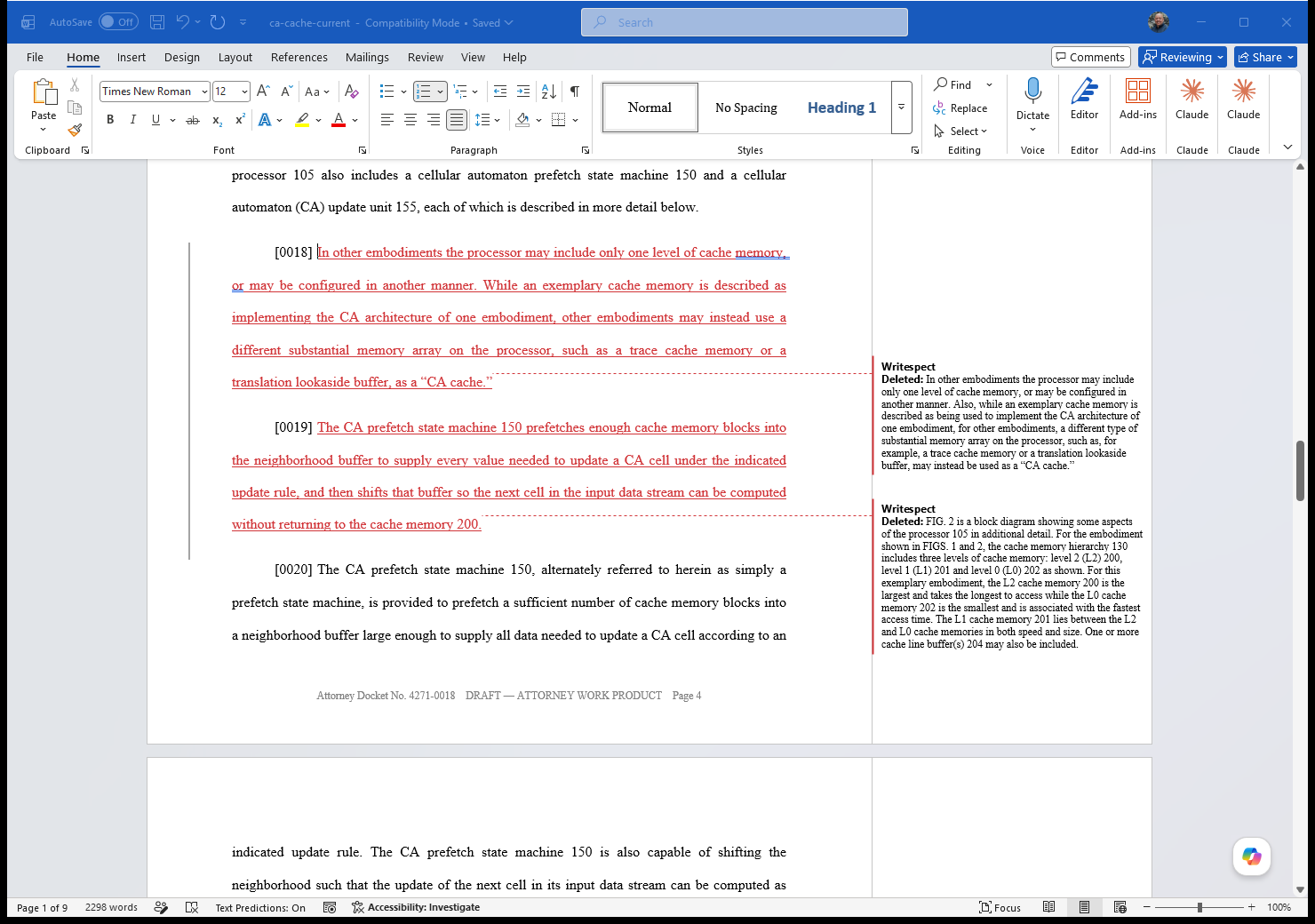
Task: Center the paragraph text
Action: click(x=410, y=120)
